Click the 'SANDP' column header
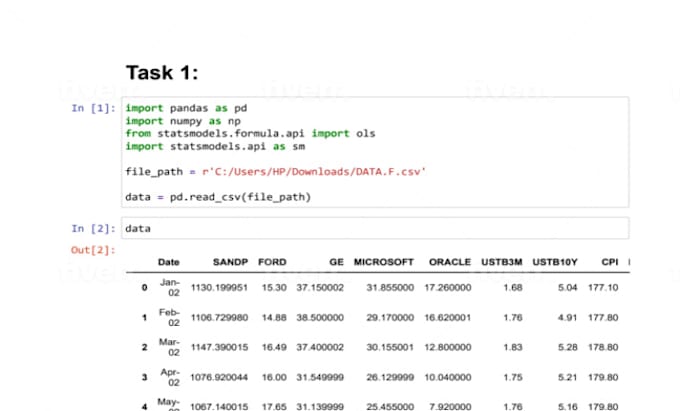Image resolution: width=680 pixels, height=411 pixels. click(230, 262)
